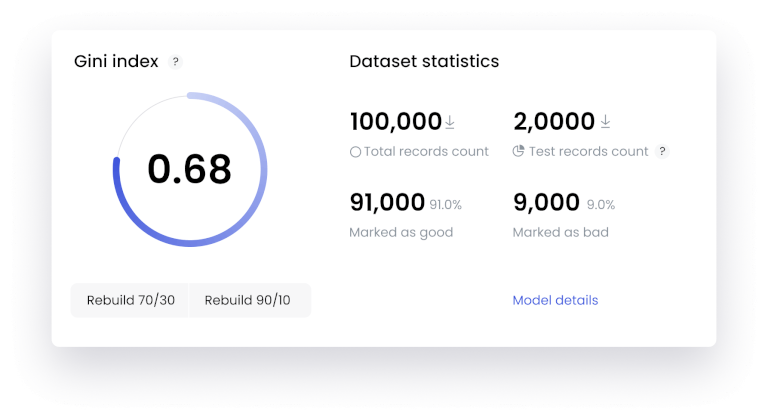
Task: Click the 91,000 good records value
Action: pyautogui.click(x=387, y=203)
